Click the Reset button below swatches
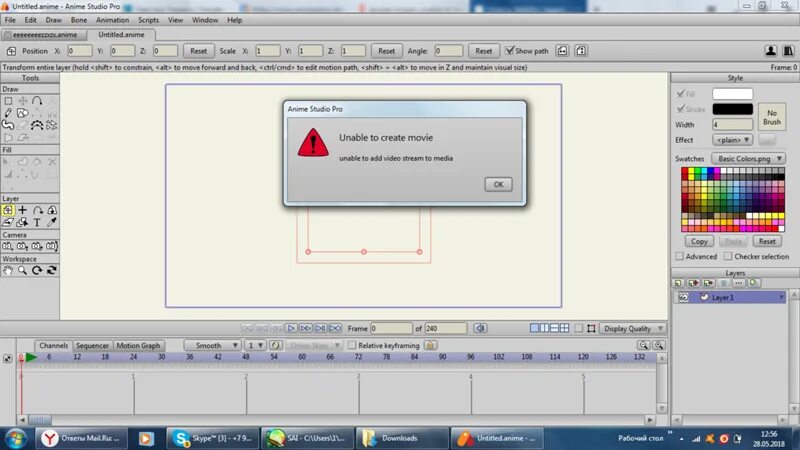Screen dimensions: 800x450 [767, 241]
